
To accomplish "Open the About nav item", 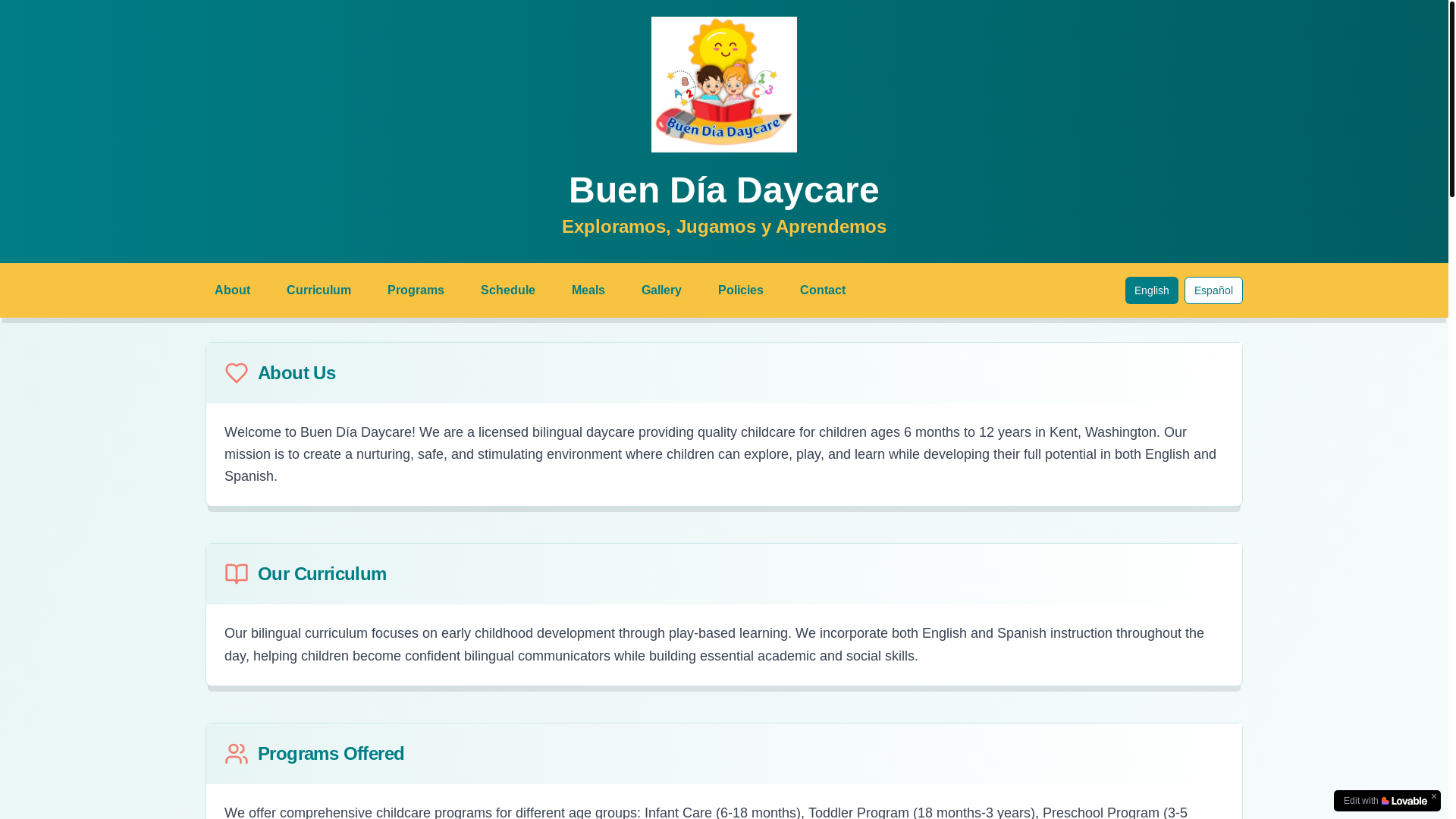I will tap(232, 290).
